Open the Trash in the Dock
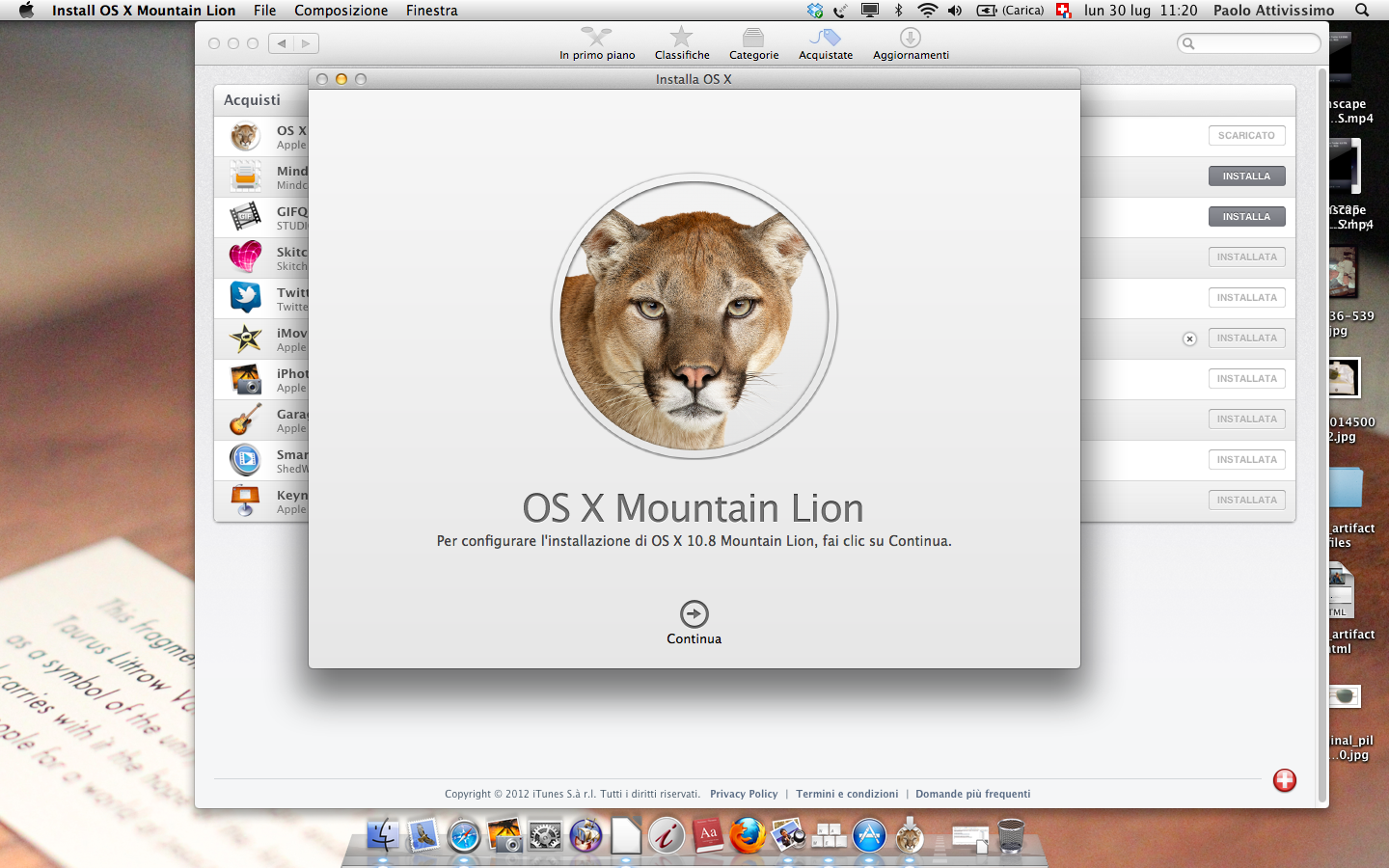The height and width of the screenshot is (868, 1389). tap(1010, 835)
